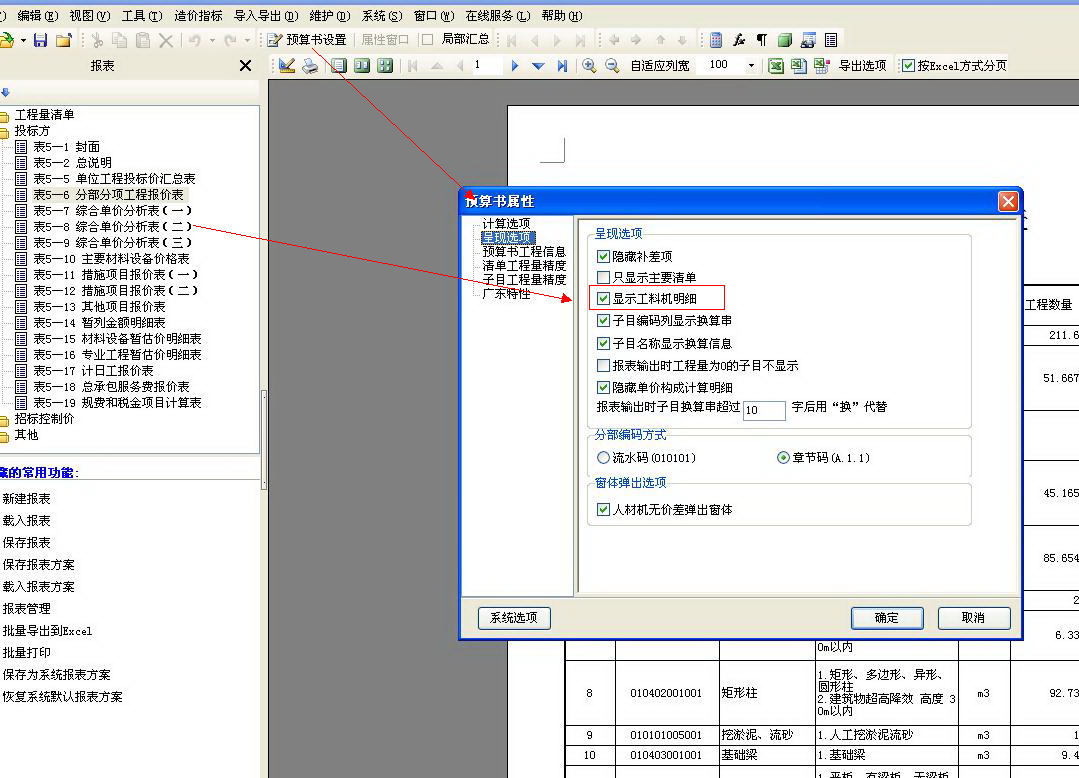Open the 造价指标 menu
Image resolution: width=1079 pixels, height=778 pixels.
click(198, 15)
